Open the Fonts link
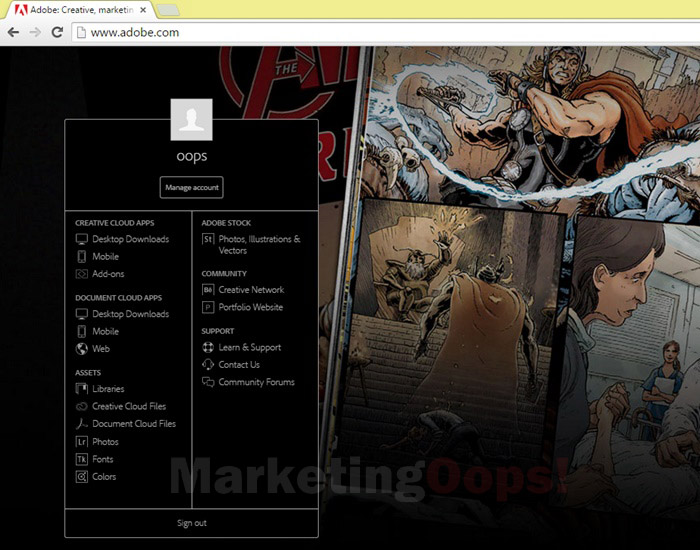Screen dimensions: 700x550 [103, 459]
